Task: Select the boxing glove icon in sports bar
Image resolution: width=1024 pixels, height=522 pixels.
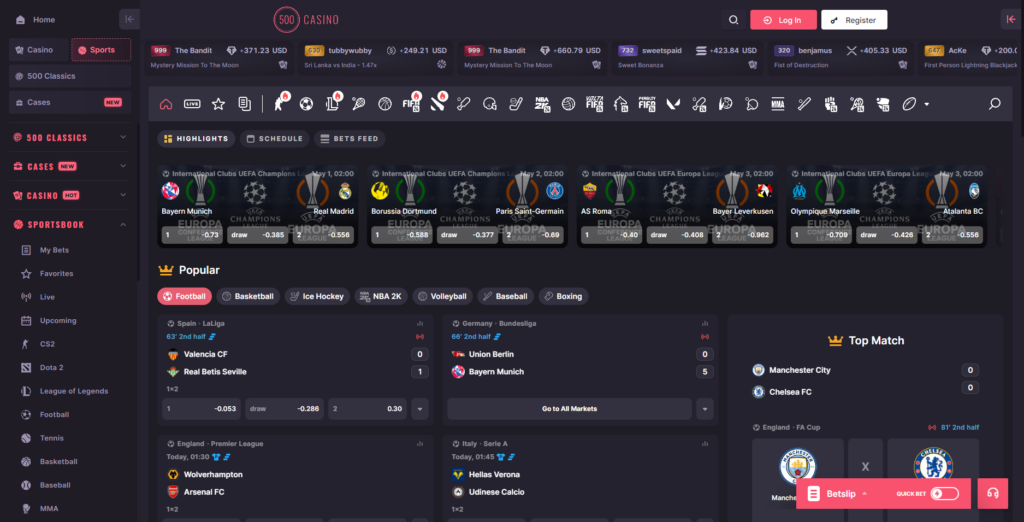Action: [x=830, y=104]
